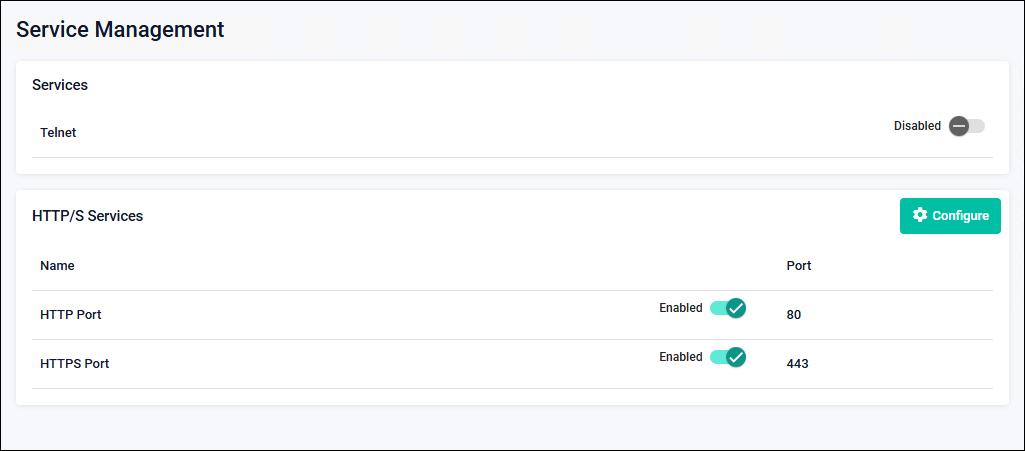The image size is (1025, 451).
Task: Select the HTTP Port row label
Action: [x=70, y=315]
